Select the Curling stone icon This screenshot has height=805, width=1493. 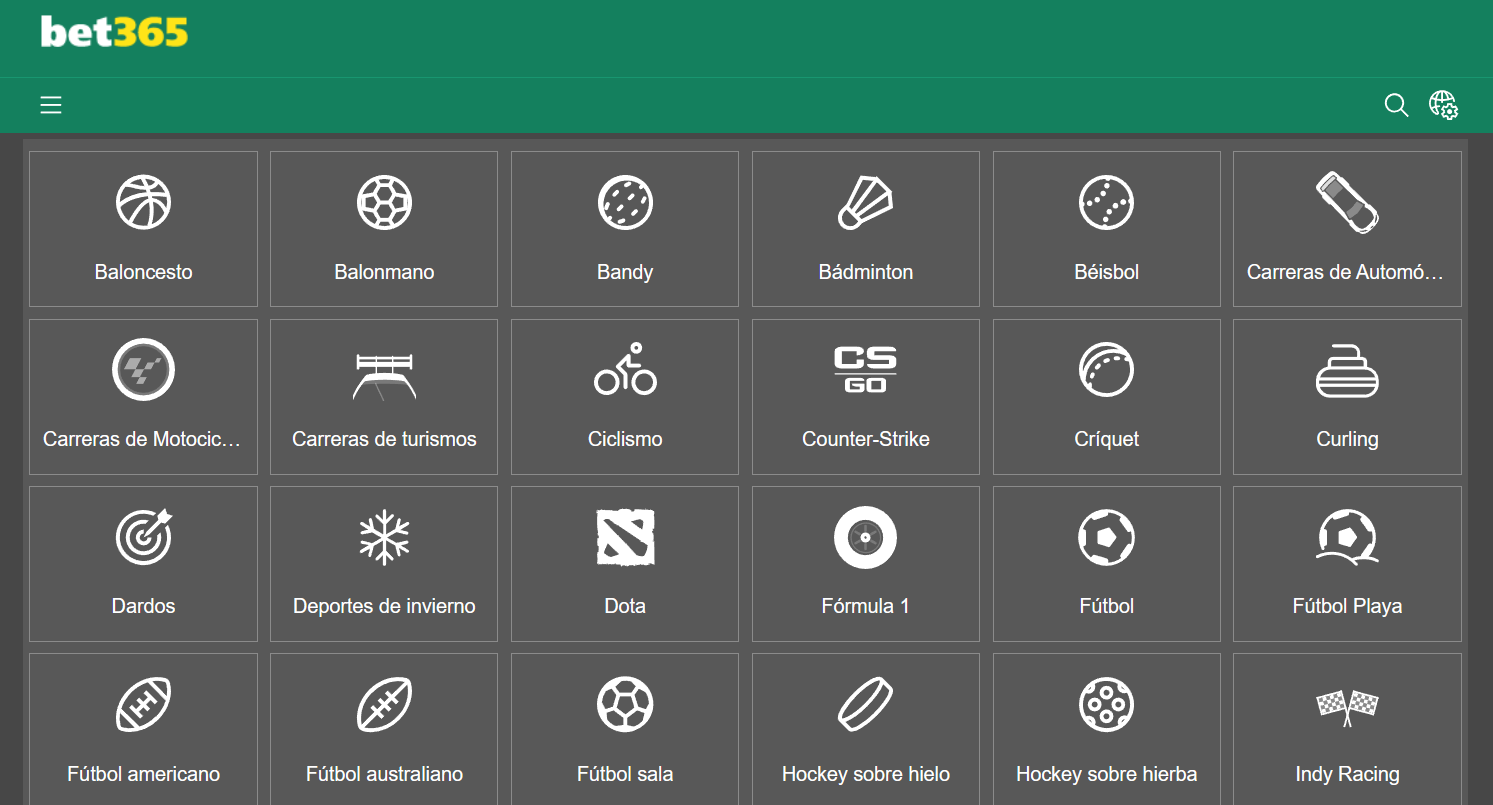tap(1347, 370)
